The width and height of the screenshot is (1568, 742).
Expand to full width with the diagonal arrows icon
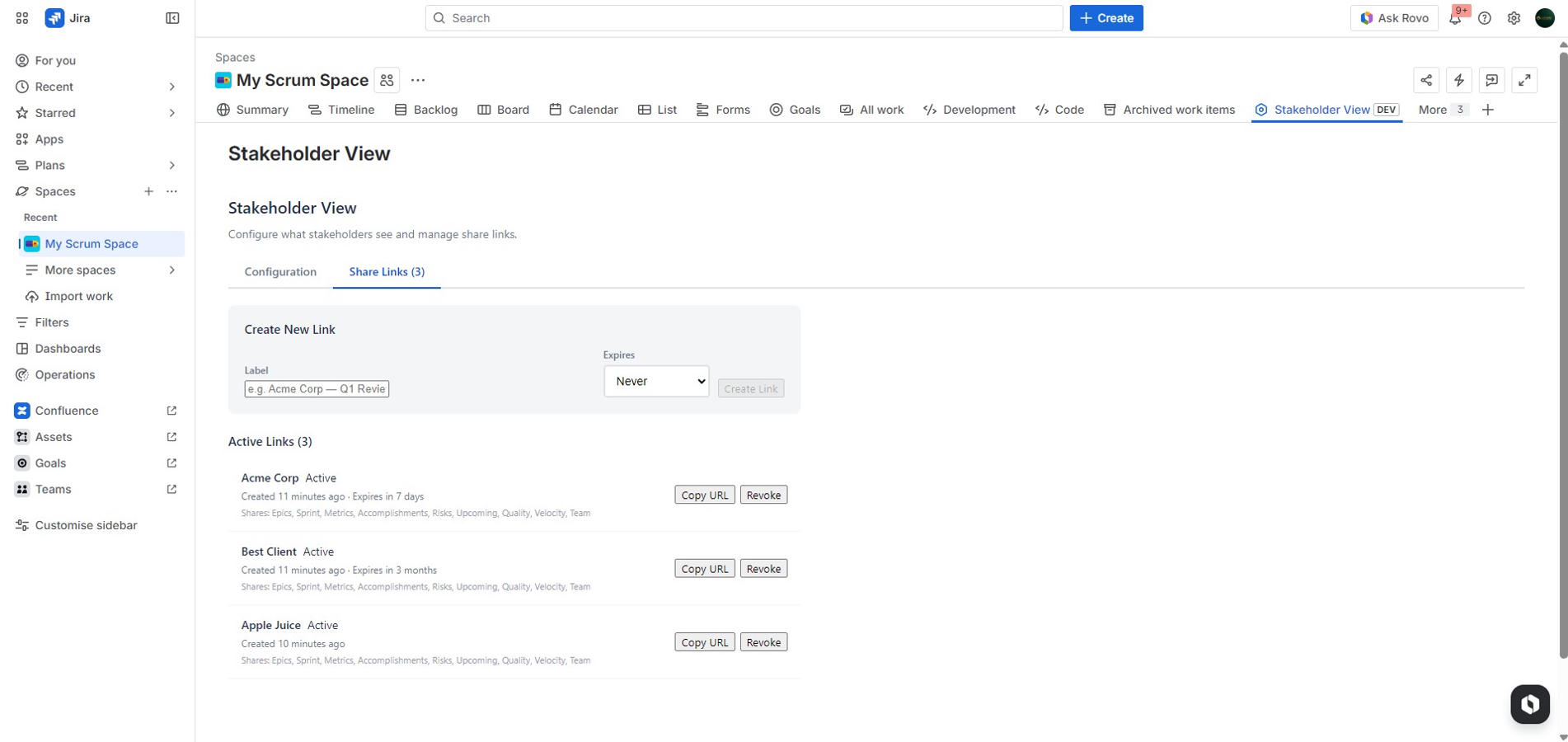(1524, 80)
